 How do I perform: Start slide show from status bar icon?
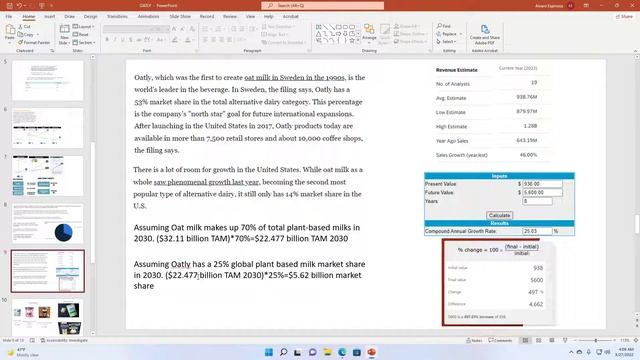565,340
